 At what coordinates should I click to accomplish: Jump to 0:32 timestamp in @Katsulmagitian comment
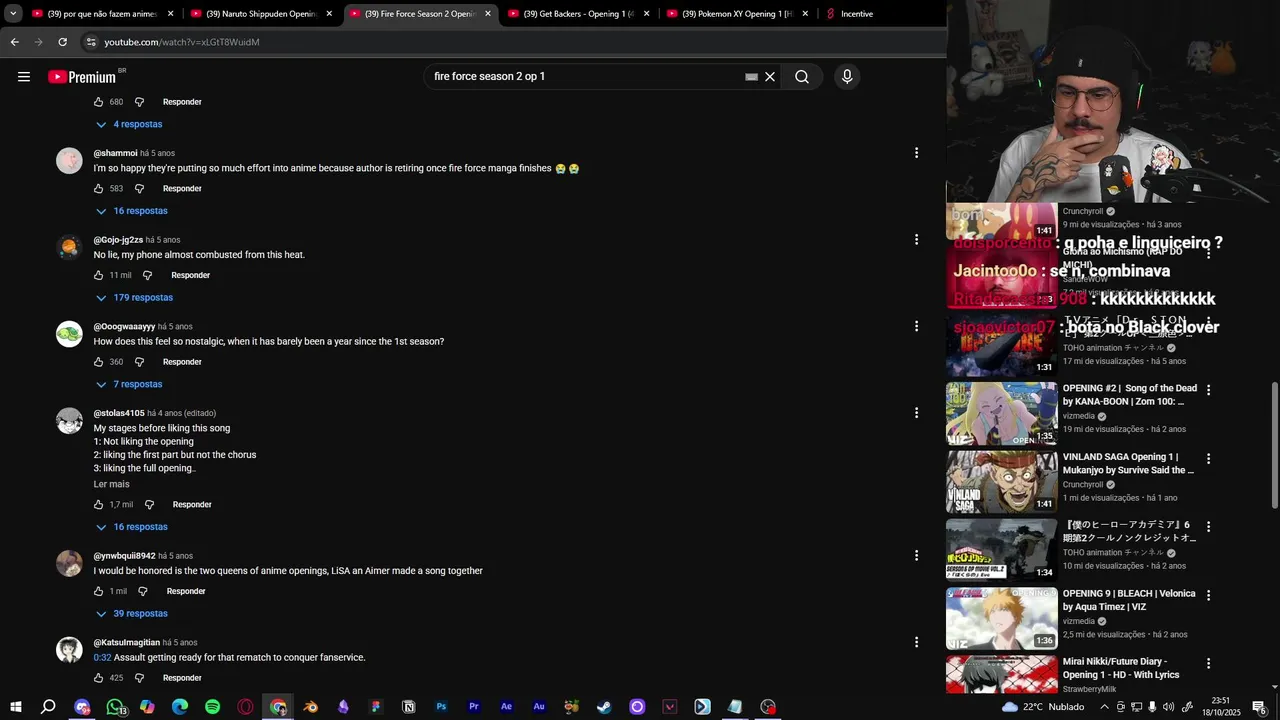pos(102,657)
